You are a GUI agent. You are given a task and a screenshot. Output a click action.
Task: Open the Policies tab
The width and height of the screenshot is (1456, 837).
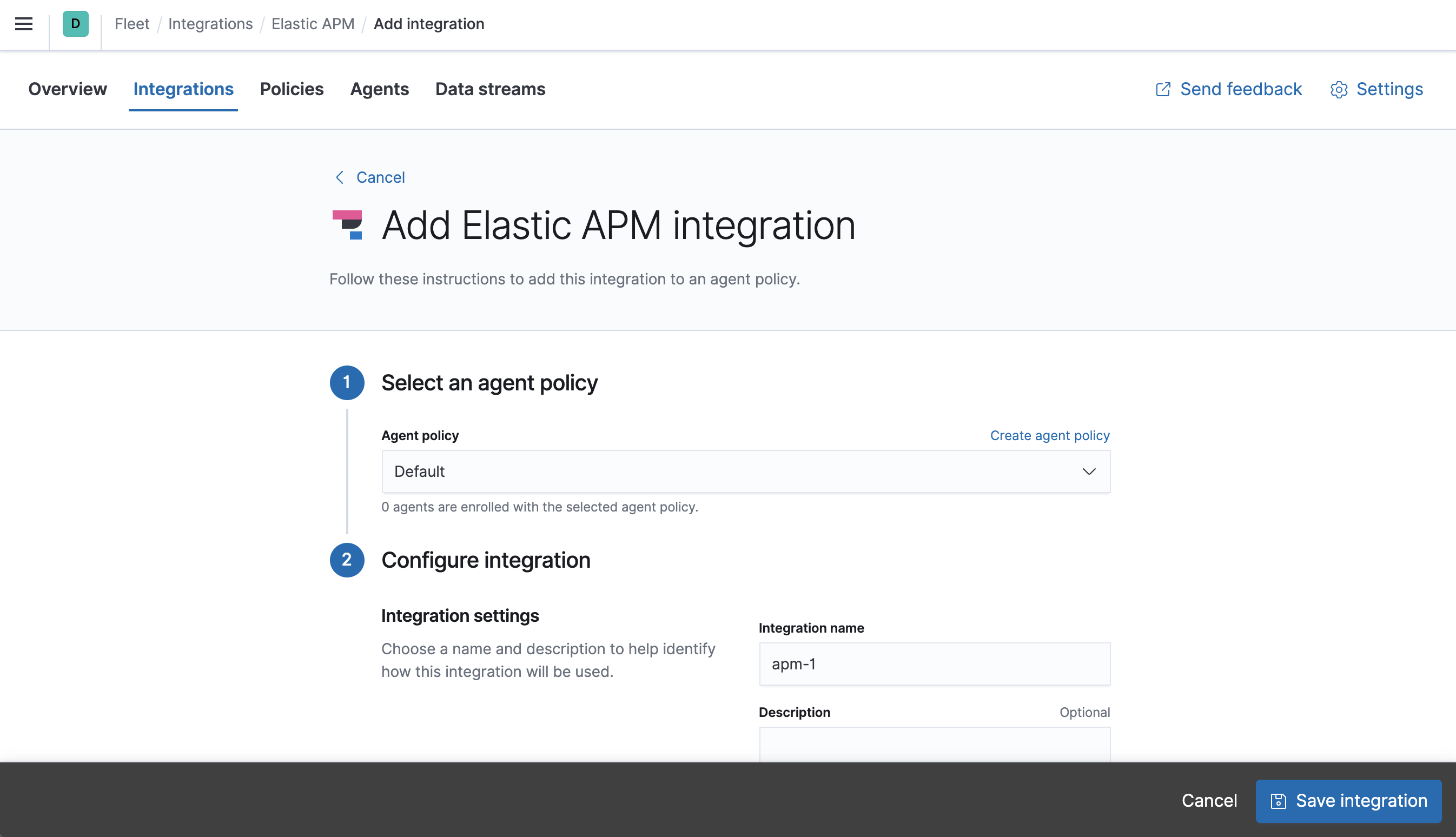coord(292,89)
